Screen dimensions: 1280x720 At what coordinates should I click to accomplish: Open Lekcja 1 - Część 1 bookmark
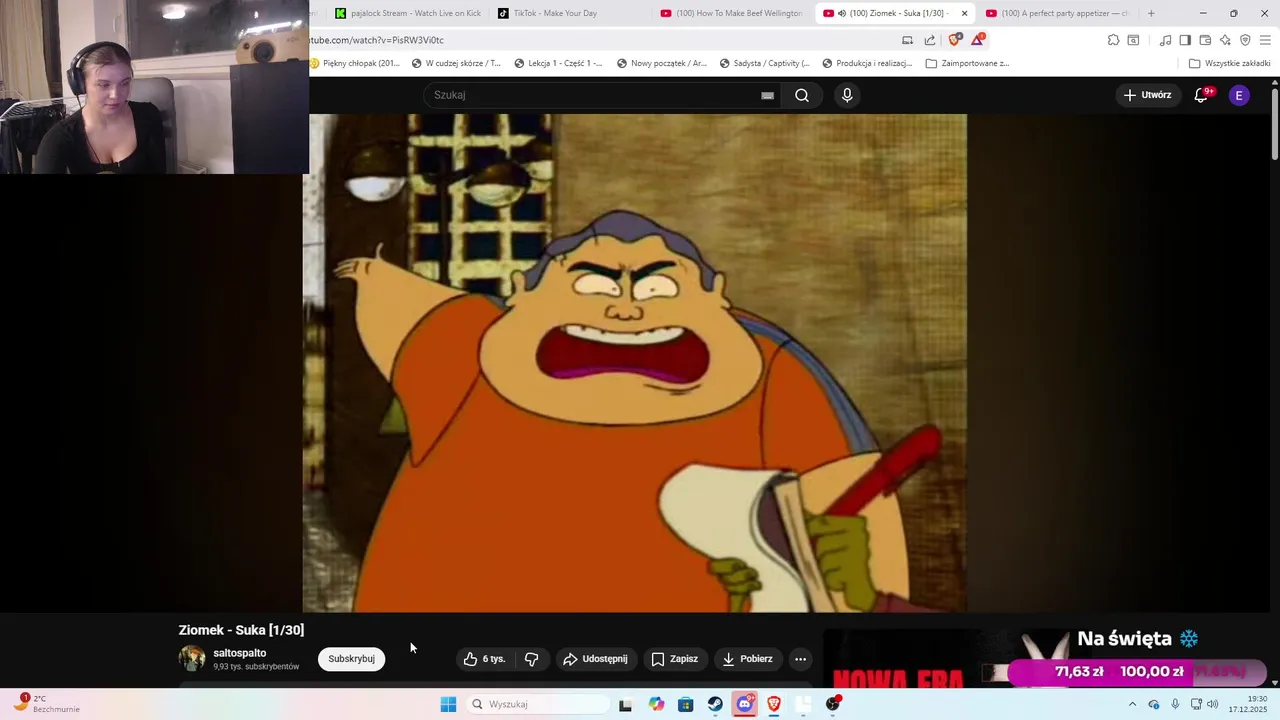click(x=558, y=63)
